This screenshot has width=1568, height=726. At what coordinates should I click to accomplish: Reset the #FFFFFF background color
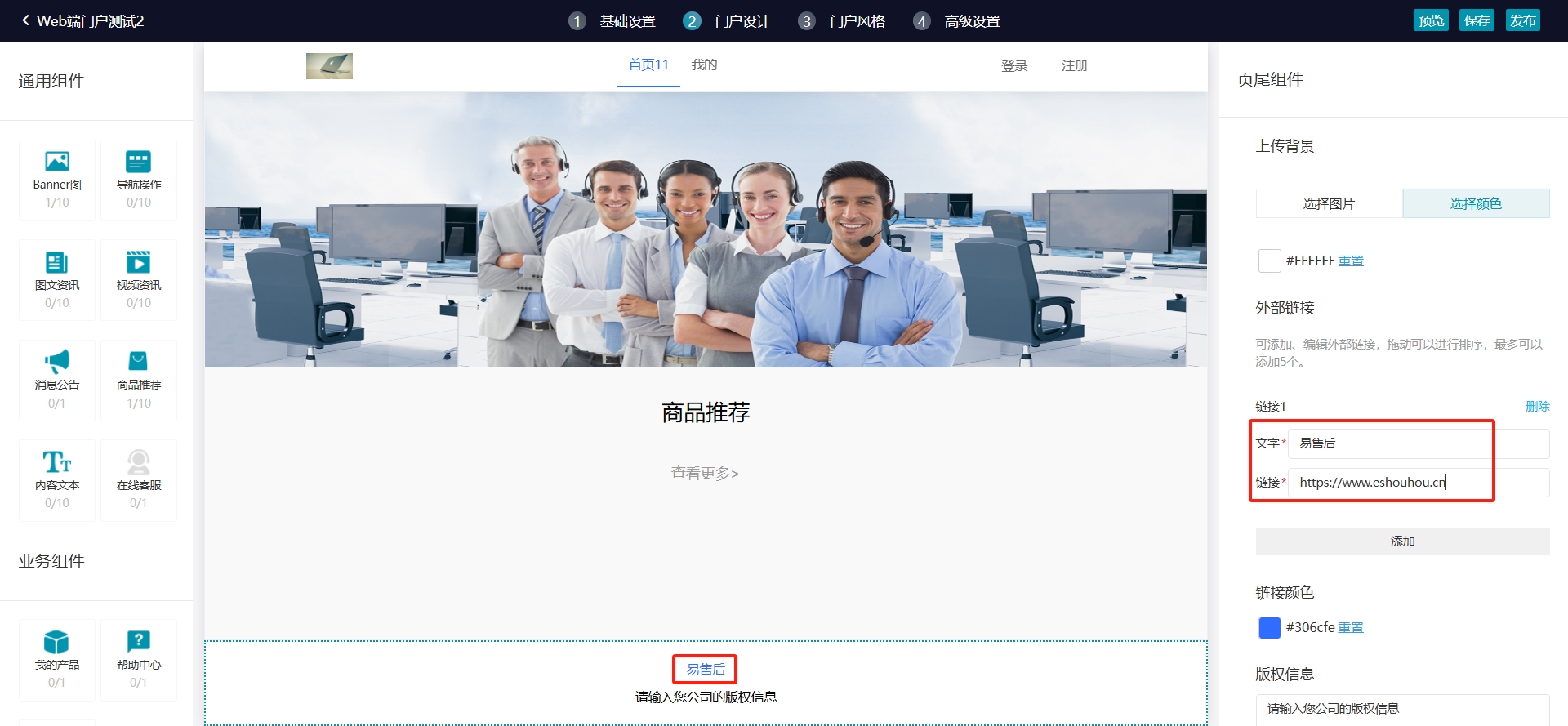point(1351,261)
